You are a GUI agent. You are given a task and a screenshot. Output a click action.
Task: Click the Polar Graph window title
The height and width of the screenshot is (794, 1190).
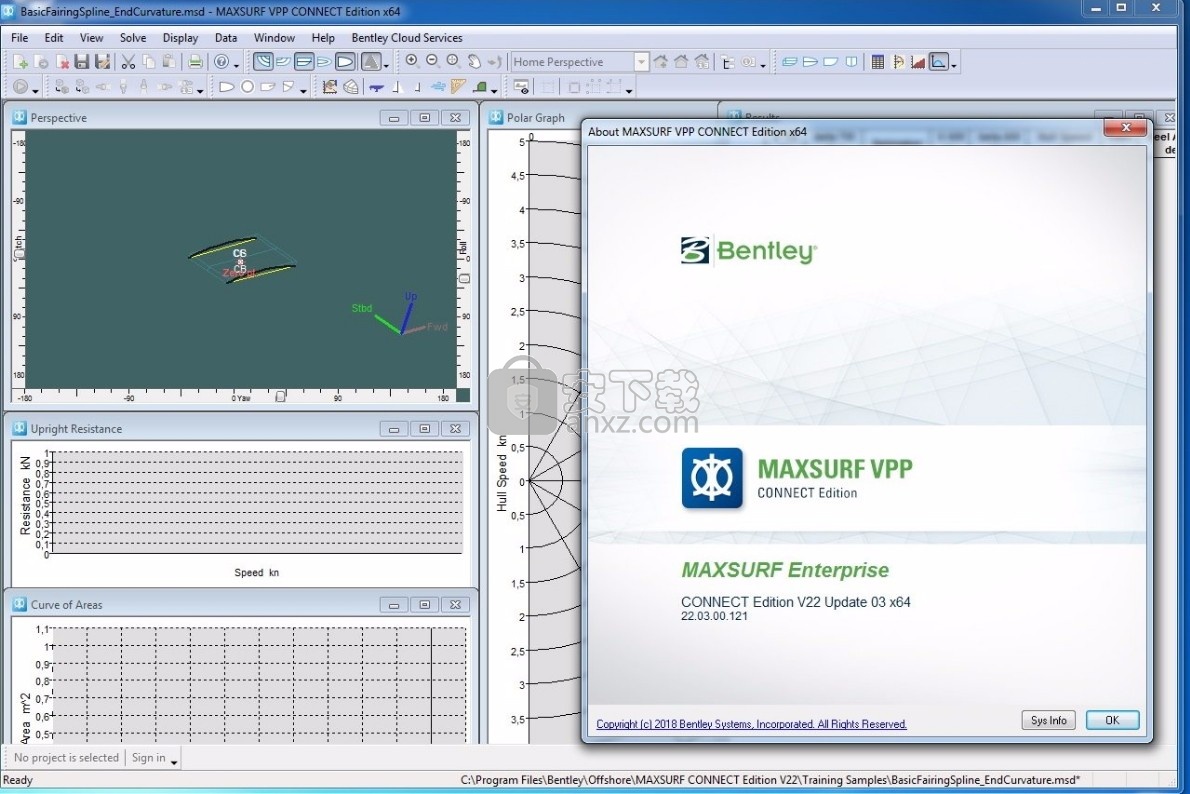(536, 118)
